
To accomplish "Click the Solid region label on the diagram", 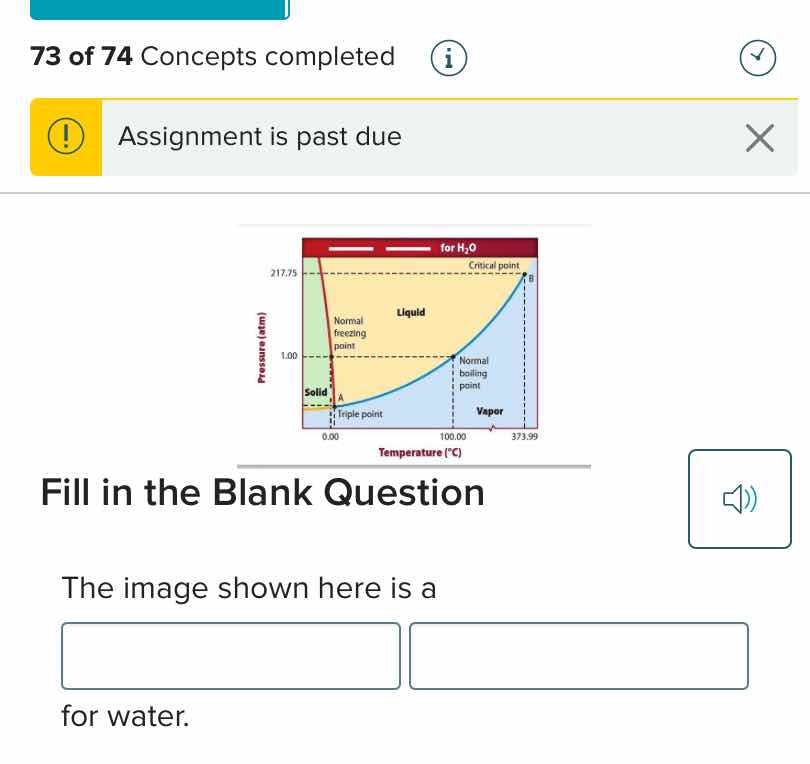I will tap(313, 393).
